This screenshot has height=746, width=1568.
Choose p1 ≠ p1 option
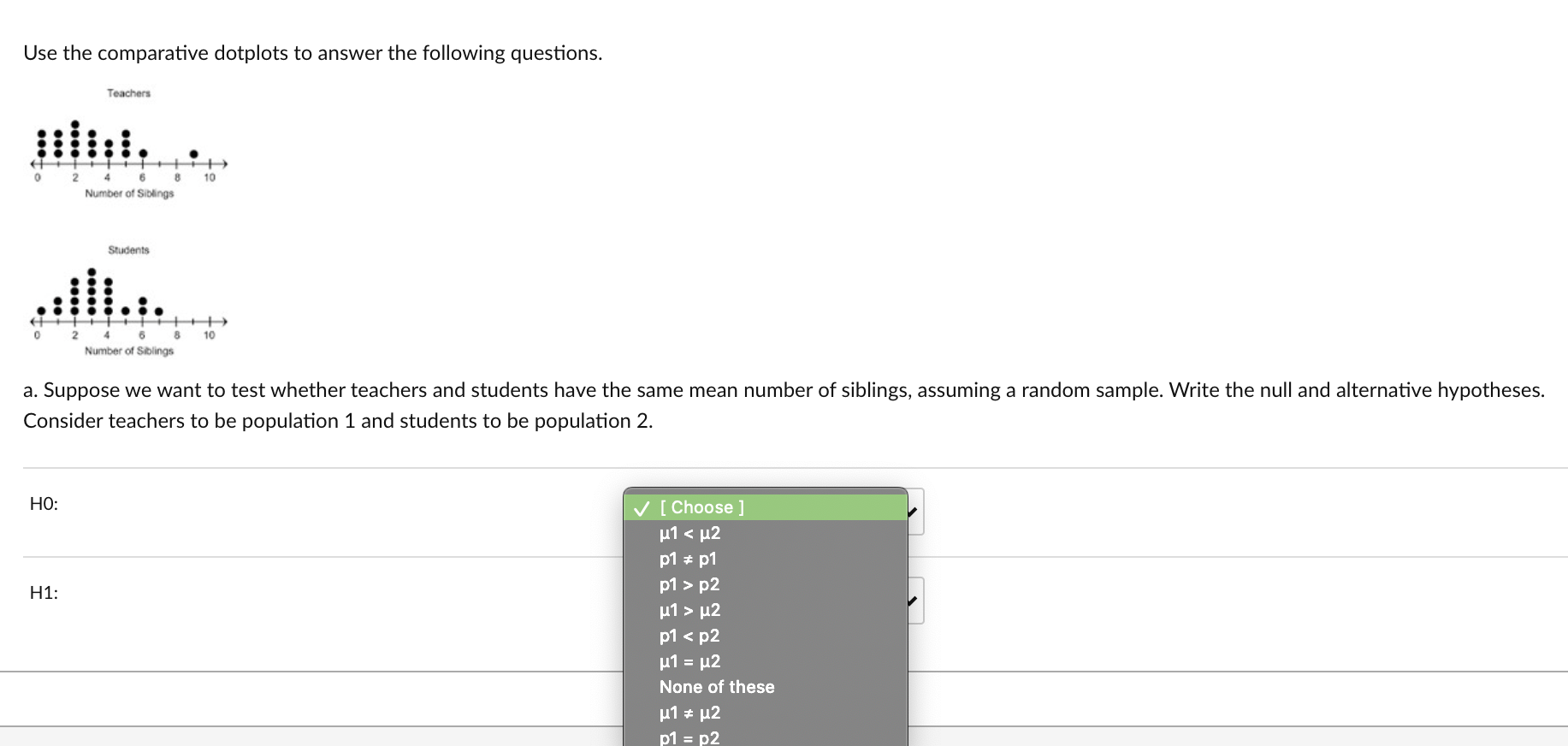(x=687, y=559)
